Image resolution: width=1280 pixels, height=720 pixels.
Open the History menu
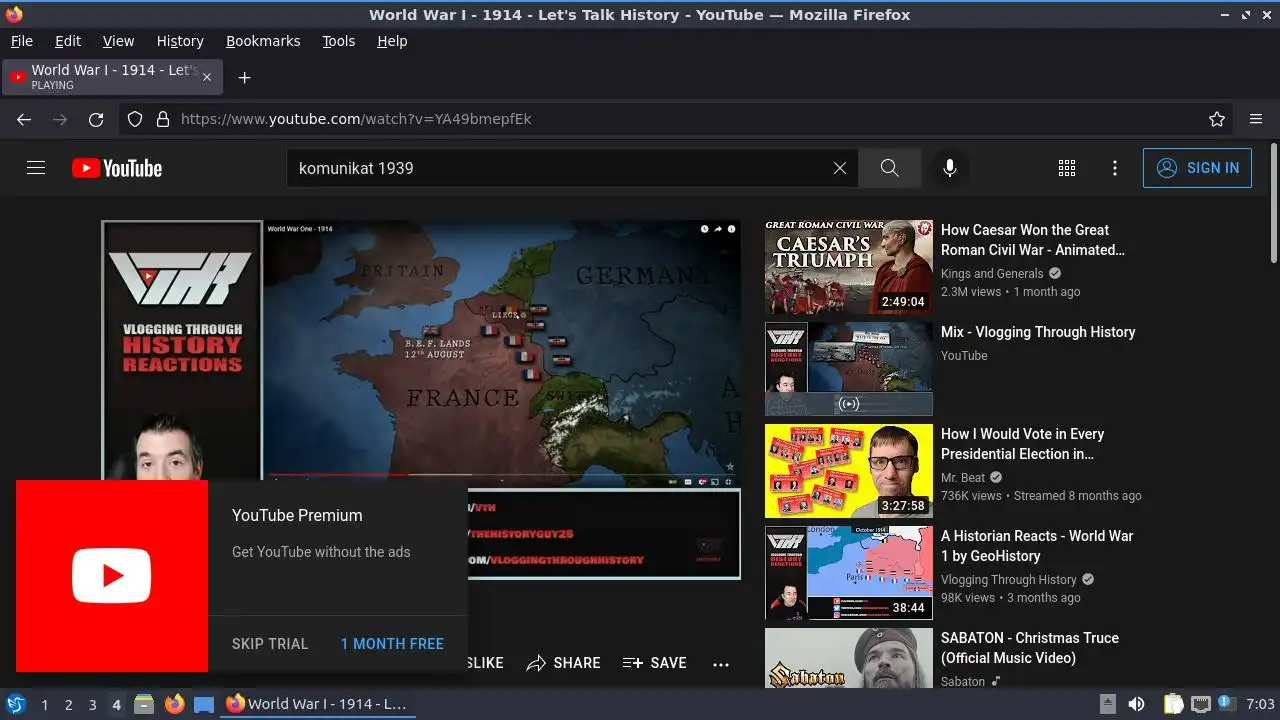click(180, 41)
